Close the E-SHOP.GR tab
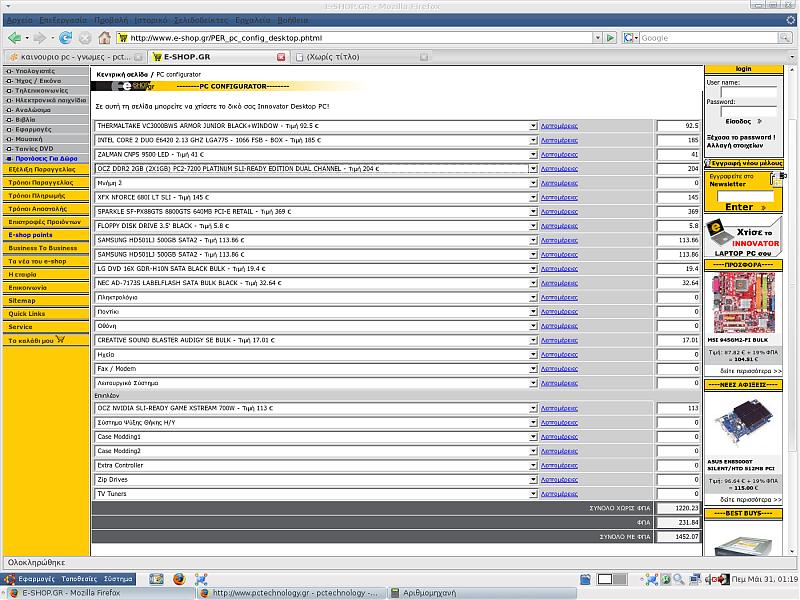This screenshot has width=800, height=600. (281, 57)
